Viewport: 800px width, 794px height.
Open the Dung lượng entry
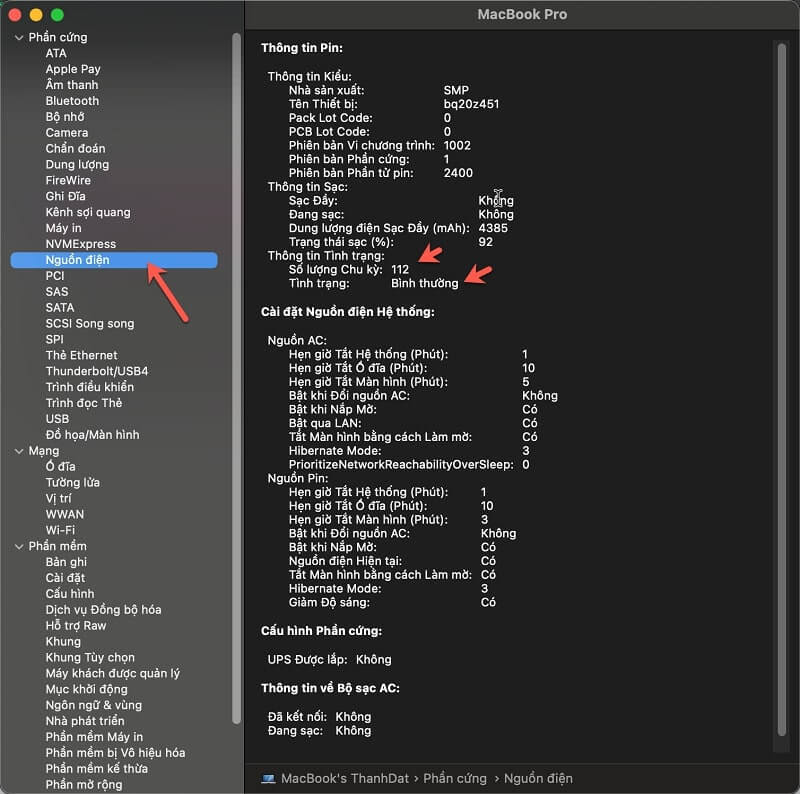click(77, 164)
